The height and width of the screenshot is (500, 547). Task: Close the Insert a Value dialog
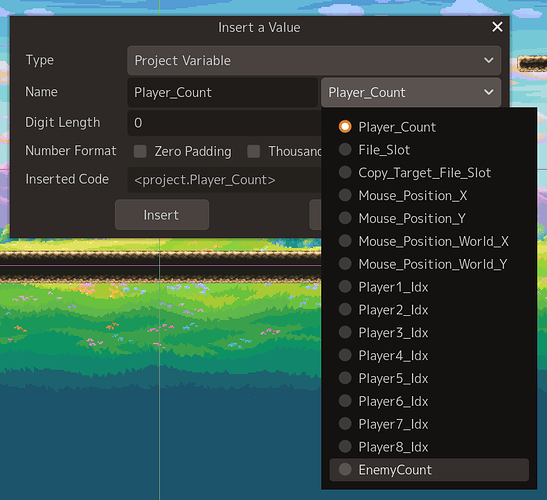coord(497,27)
